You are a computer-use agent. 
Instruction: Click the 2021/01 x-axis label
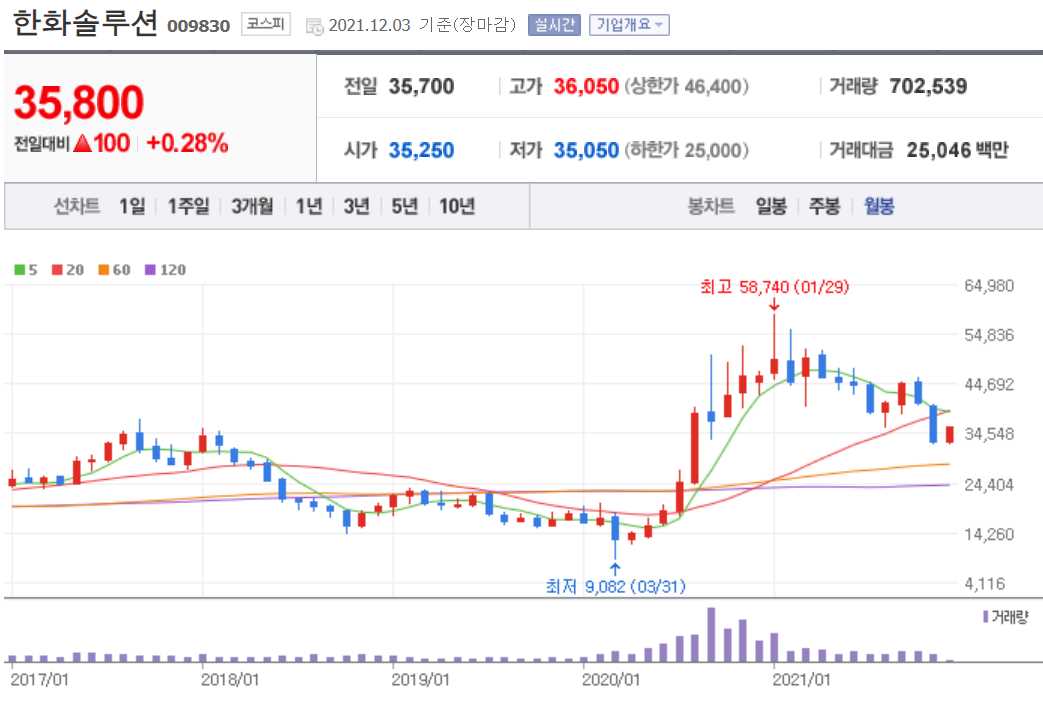[802, 679]
